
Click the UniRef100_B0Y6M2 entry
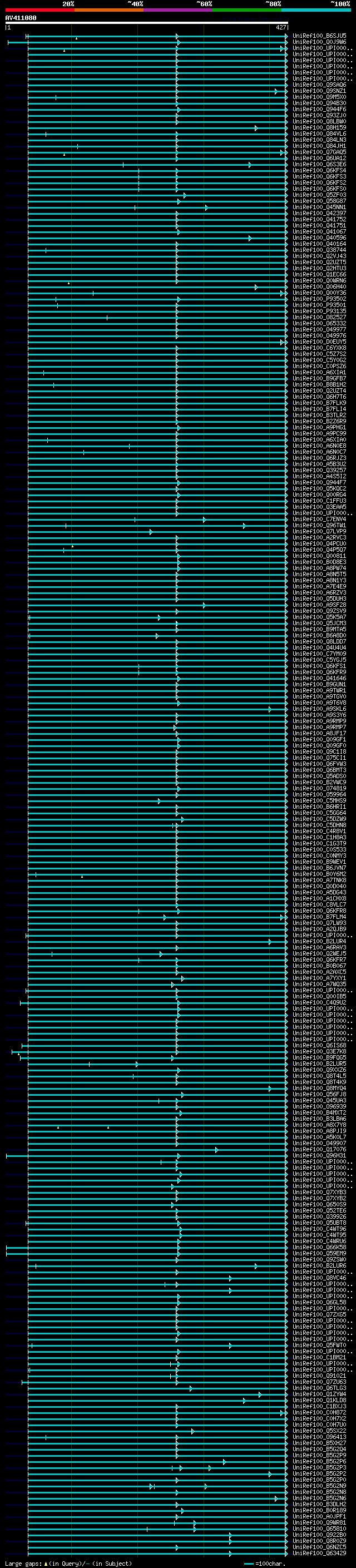tap(319, 874)
